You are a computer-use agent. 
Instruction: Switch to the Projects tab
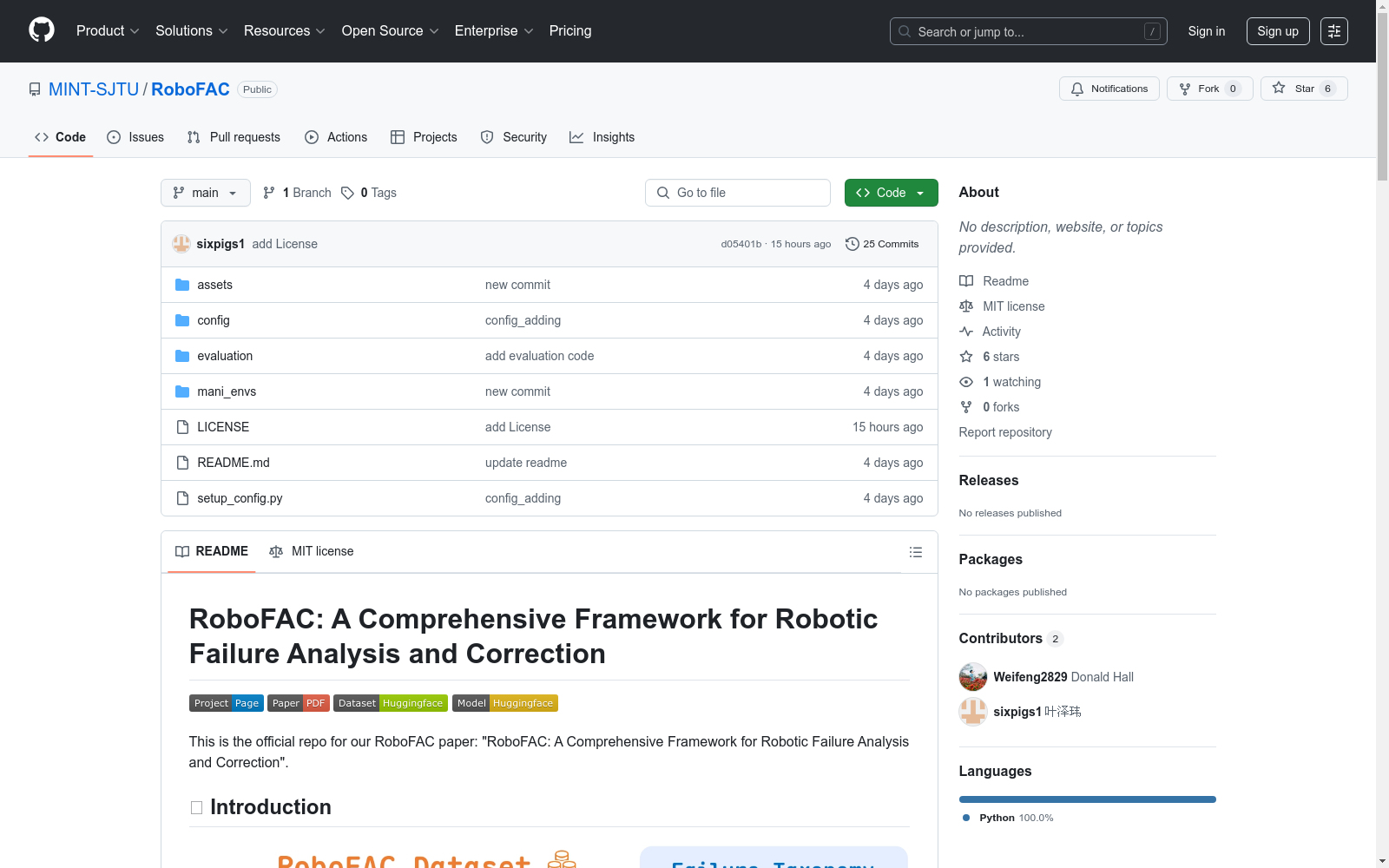pos(424,137)
